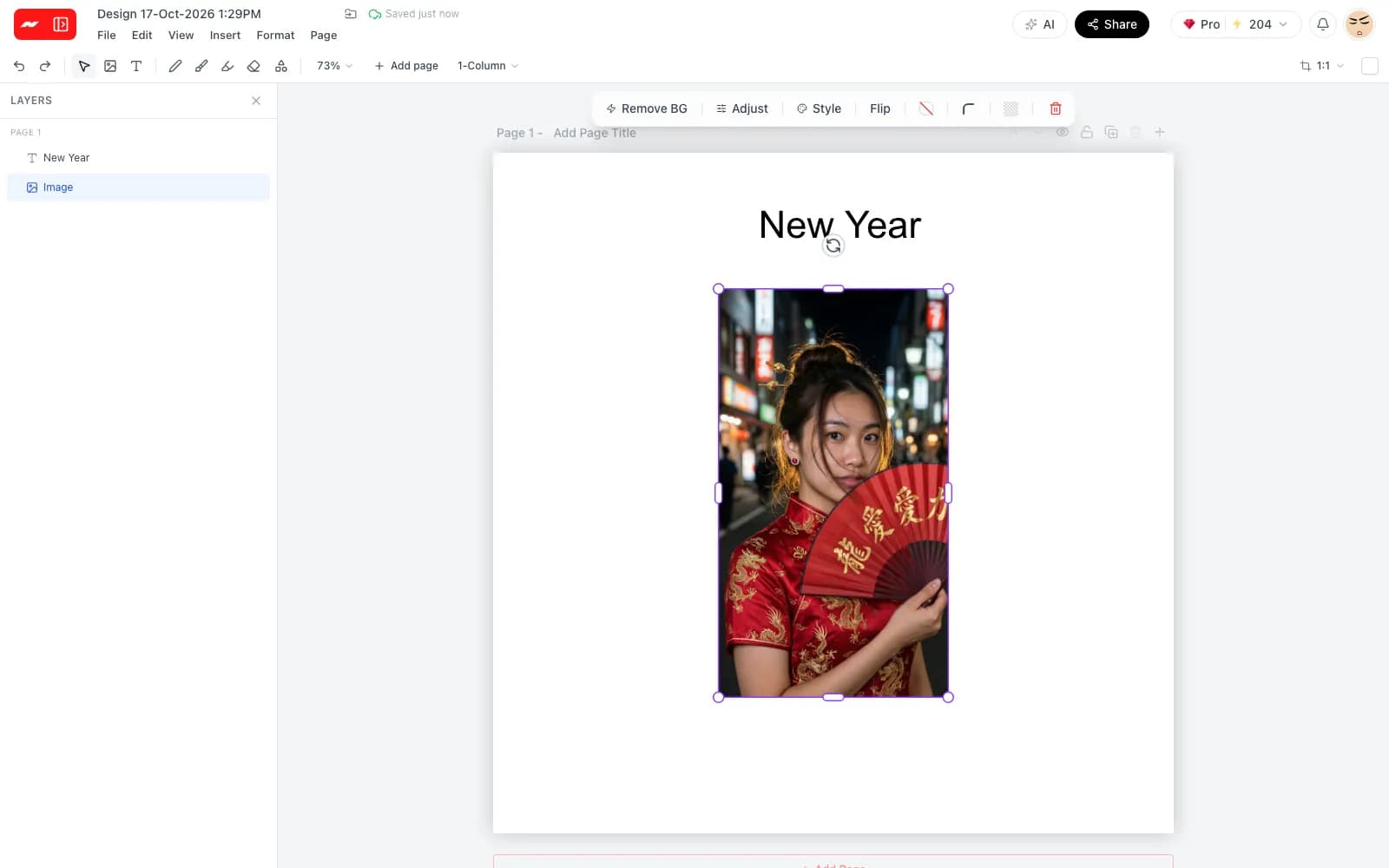Choose the insert image tool
This screenshot has width=1389, height=868.
pos(110,66)
